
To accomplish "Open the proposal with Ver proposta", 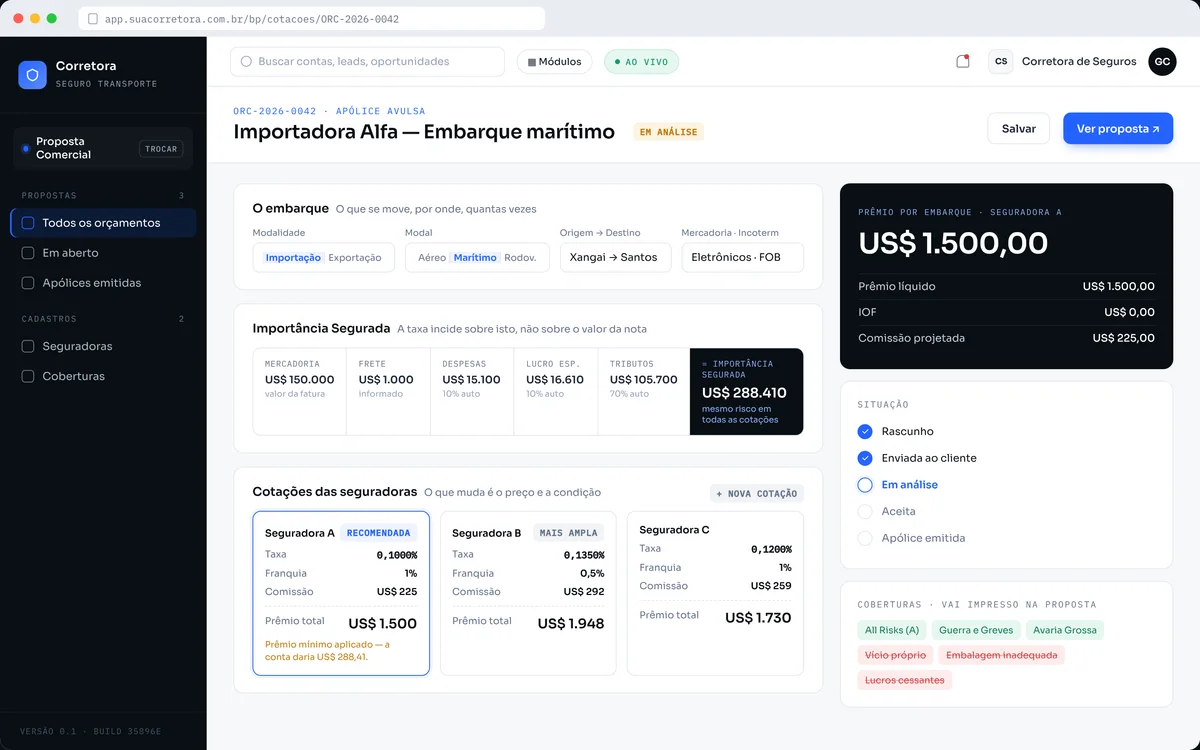I will (1118, 128).
